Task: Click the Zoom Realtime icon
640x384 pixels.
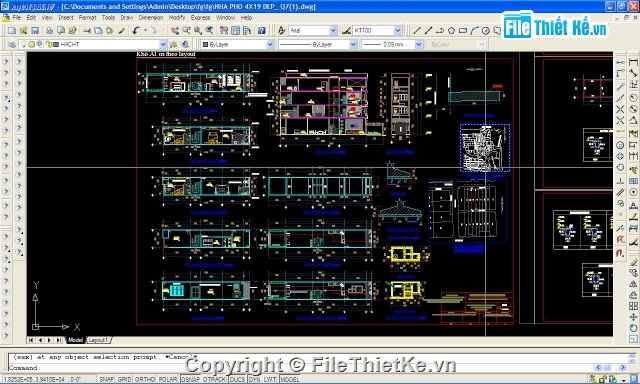Action: click(187, 31)
